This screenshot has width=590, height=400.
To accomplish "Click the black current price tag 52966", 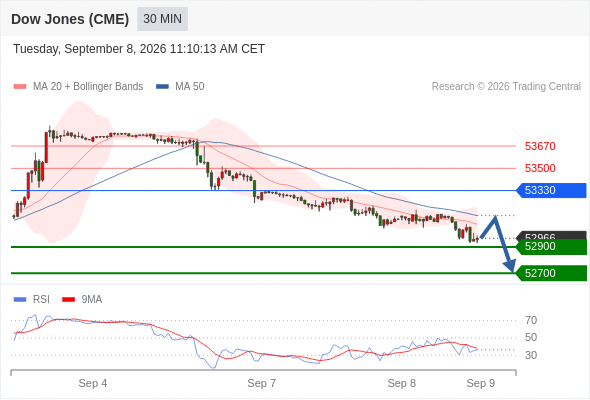I will pyautogui.click(x=551, y=236).
